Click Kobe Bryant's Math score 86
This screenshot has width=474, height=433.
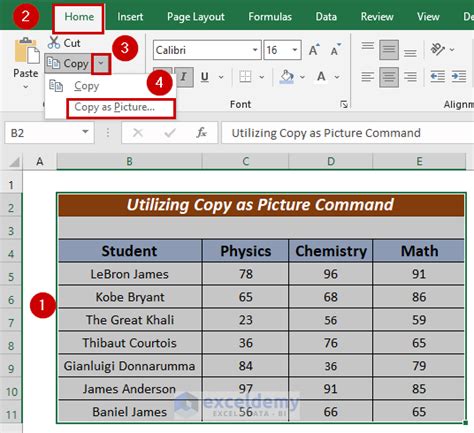(419, 297)
